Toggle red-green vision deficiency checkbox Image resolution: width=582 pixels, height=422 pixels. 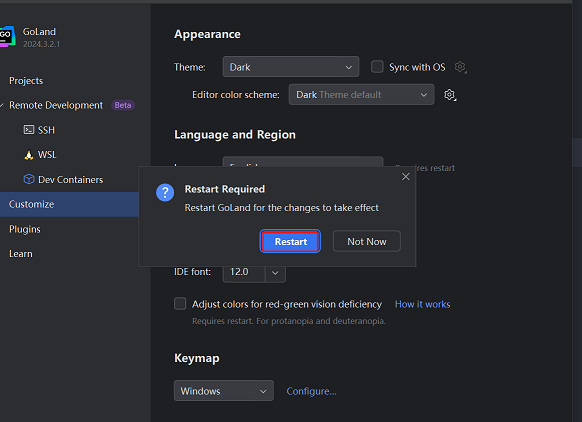point(180,304)
